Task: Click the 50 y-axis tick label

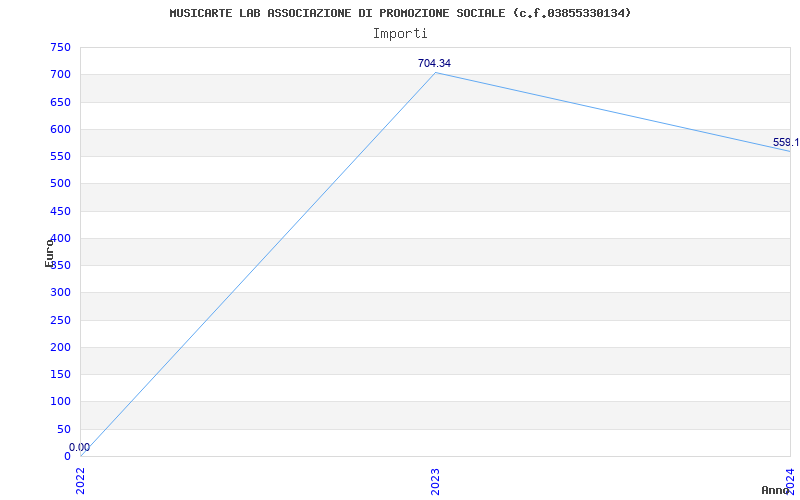Action: click(x=64, y=429)
